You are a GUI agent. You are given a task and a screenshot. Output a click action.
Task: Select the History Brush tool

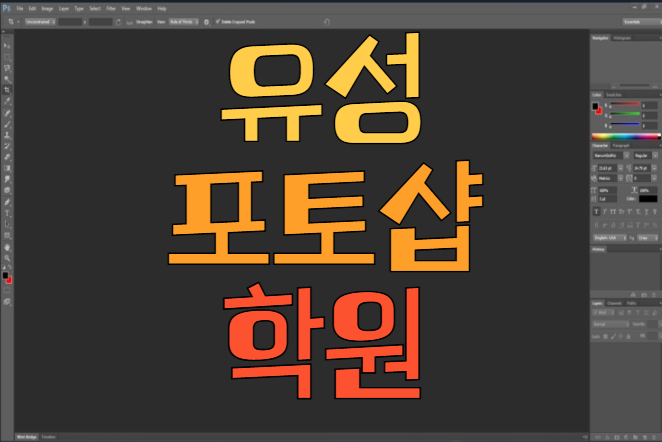click(x=7, y=146)
